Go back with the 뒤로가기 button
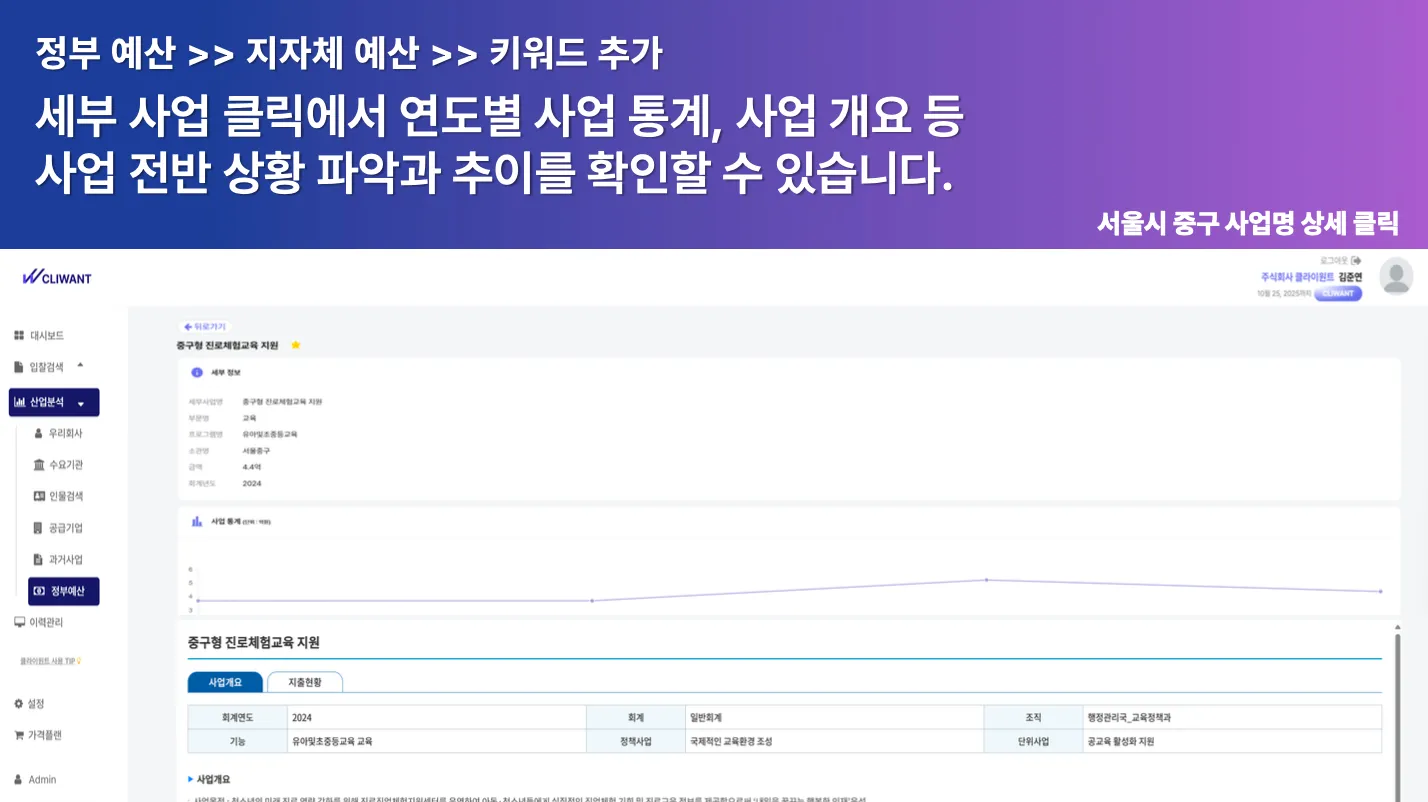Image resolution: width=1428 pixels, height=802 pixels. tap(205, 327)
